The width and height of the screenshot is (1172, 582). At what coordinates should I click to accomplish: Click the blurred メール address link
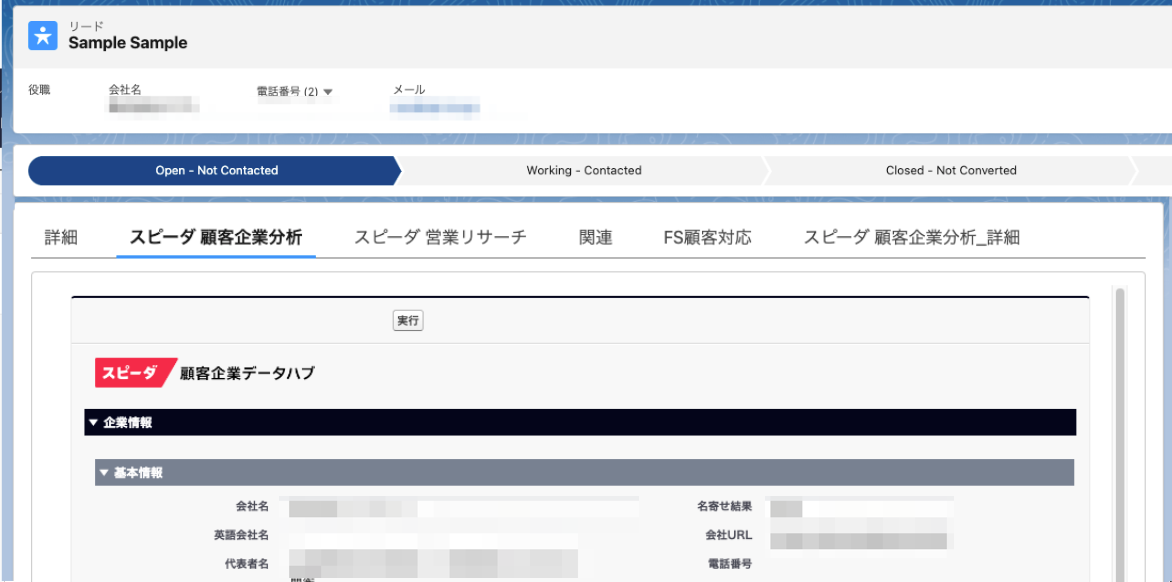click(x=435, y=107)
